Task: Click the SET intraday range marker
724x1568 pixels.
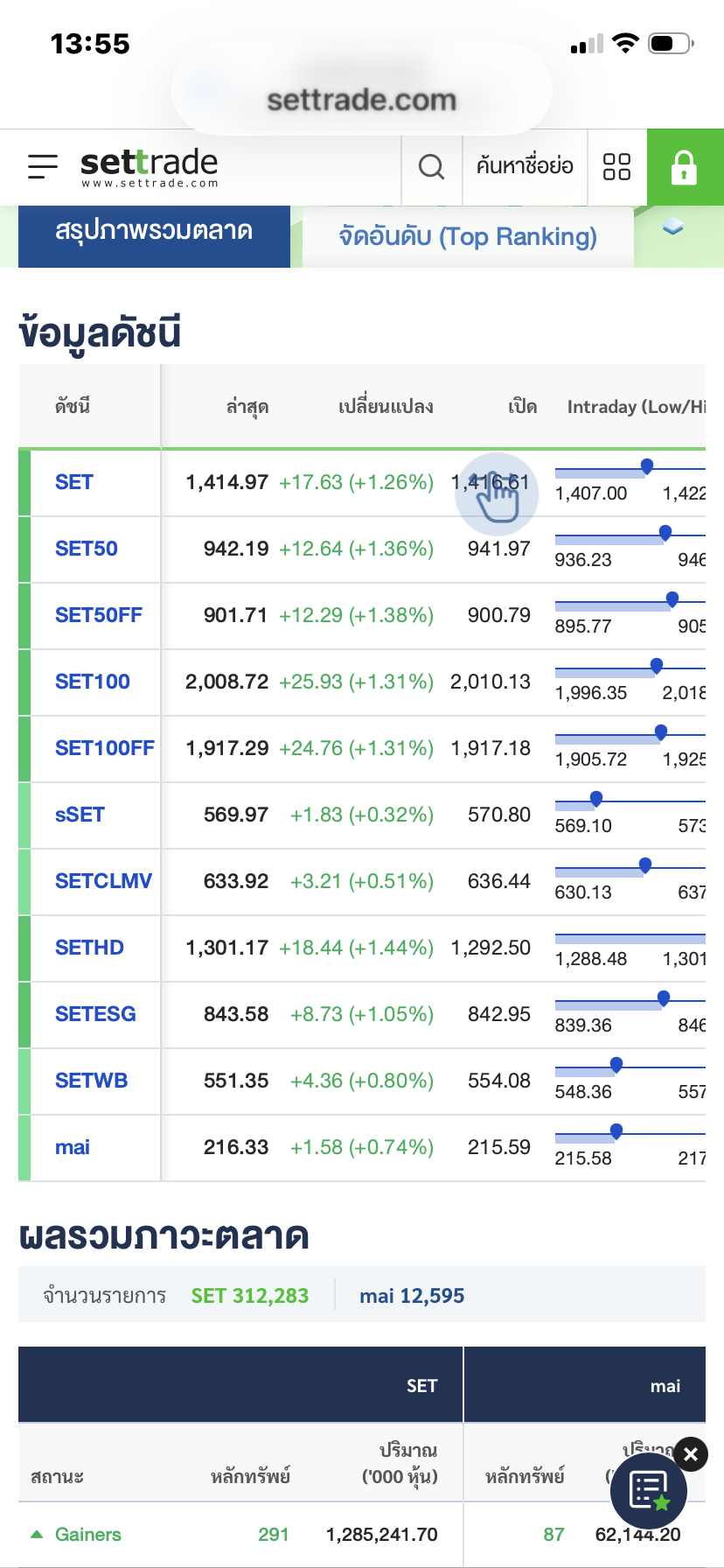Action: 647,465
